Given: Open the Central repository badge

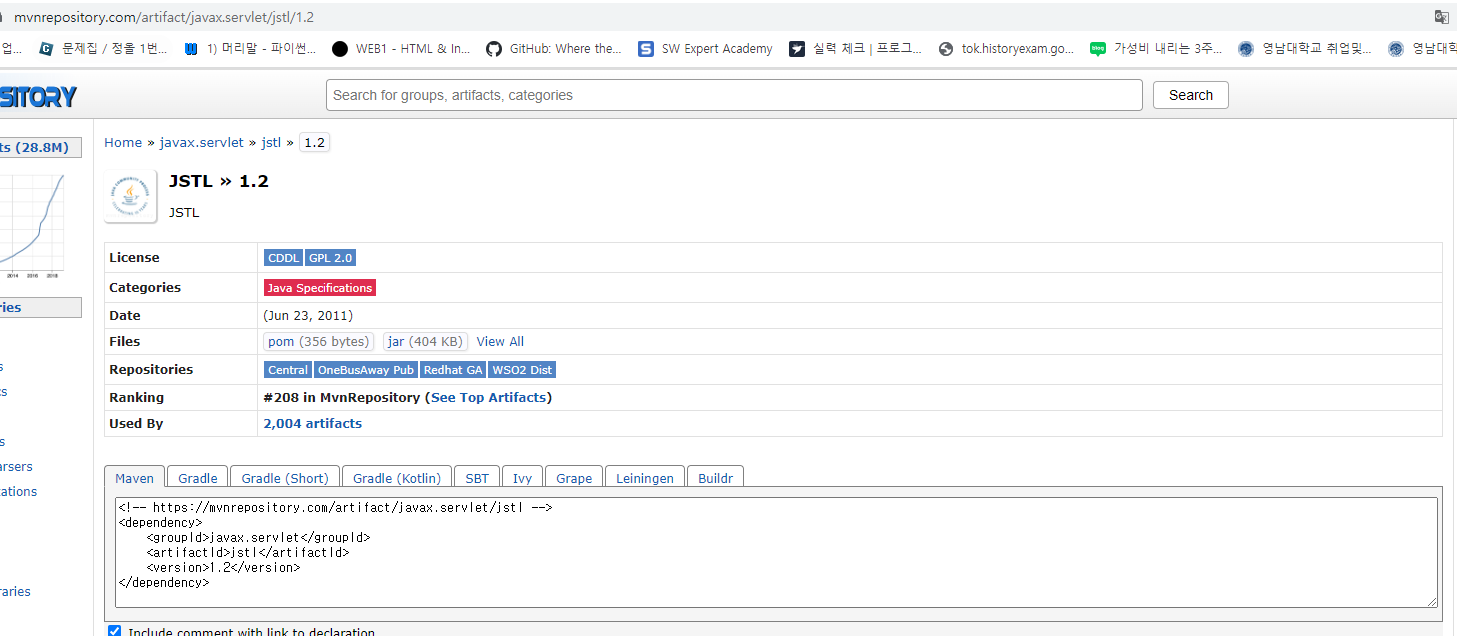Looking at the screenshot, I should coord(288,370).
